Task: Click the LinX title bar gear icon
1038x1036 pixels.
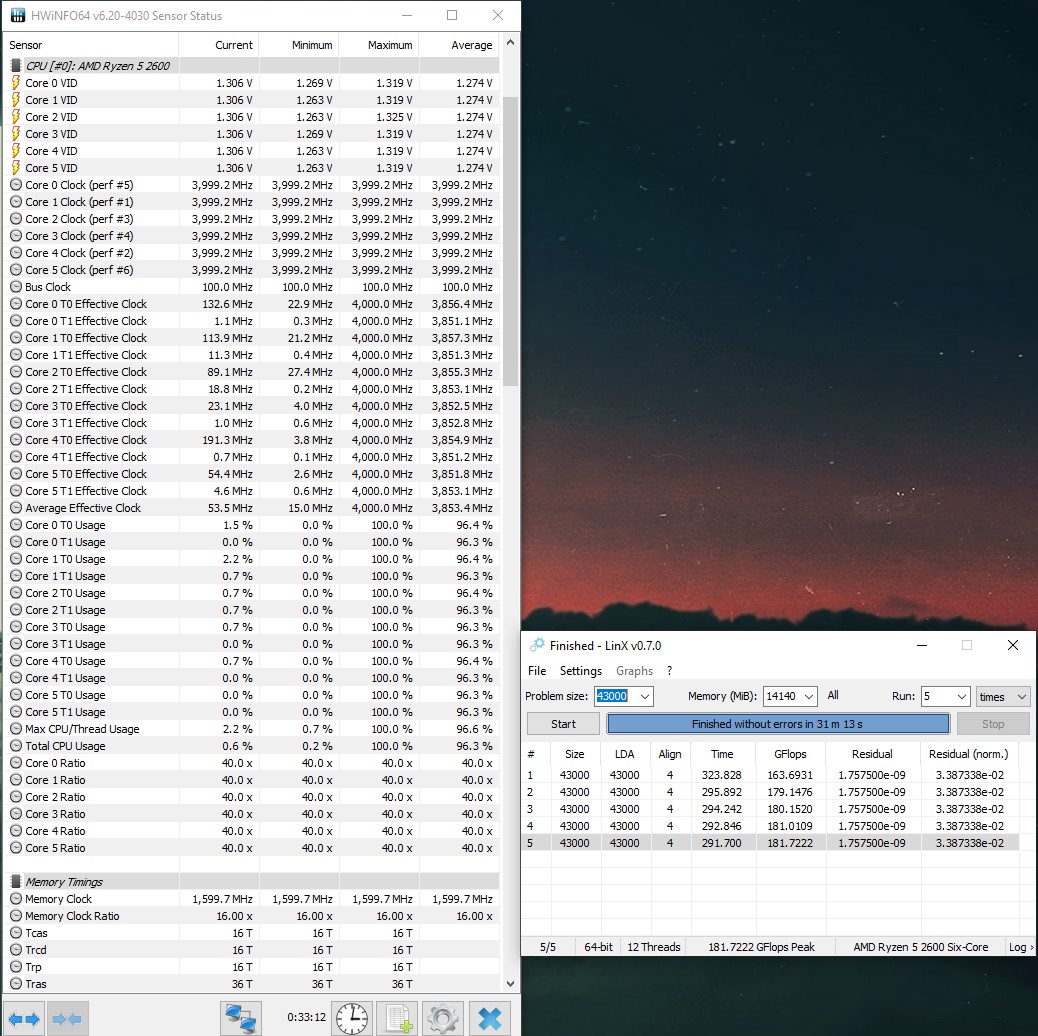Action: pyautogui.click(x=537, y=645)
